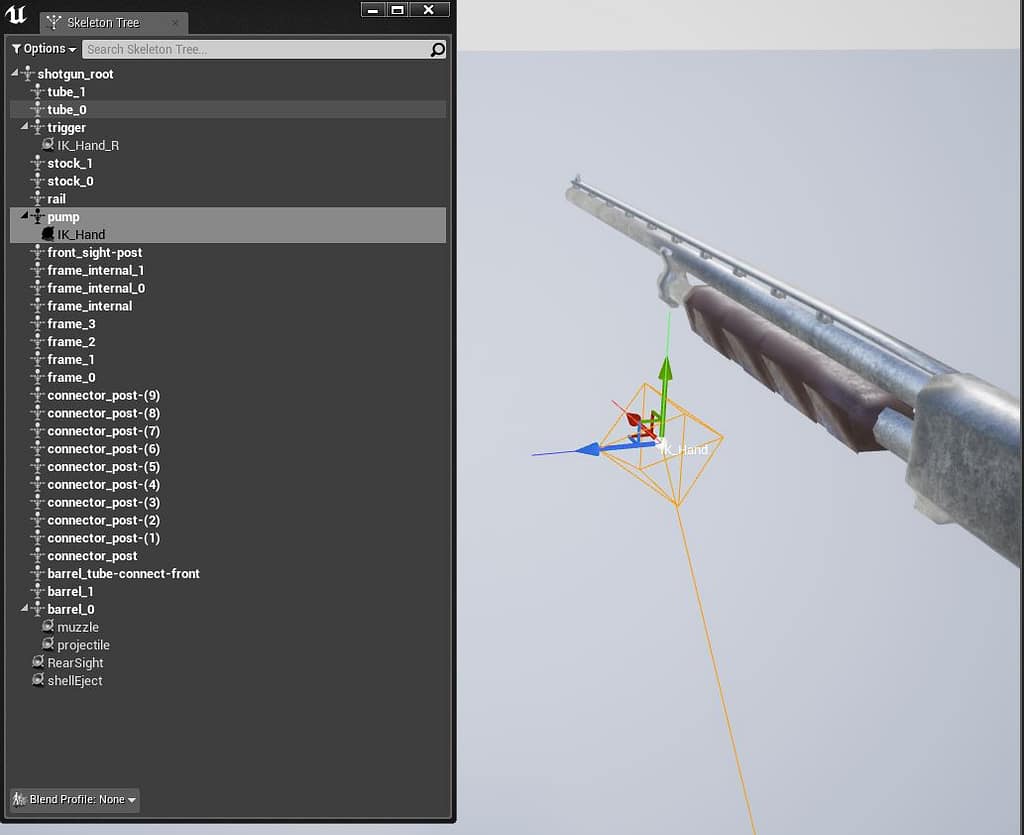This screenshot has width=1024, height=835.
Task: Select the connector_post-(5) bone
Action: (103, 467)
